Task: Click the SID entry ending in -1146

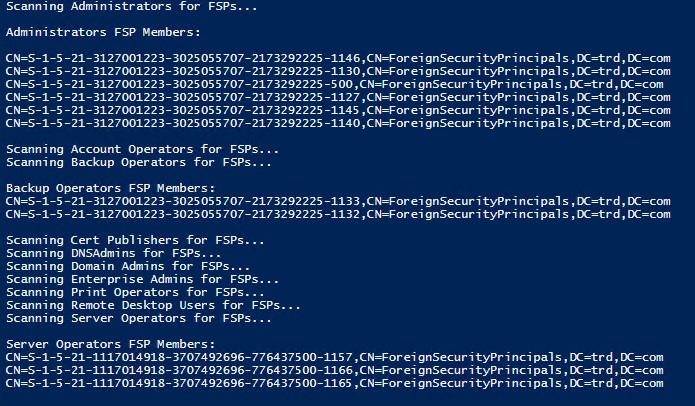Action: [x=338, y=59]
